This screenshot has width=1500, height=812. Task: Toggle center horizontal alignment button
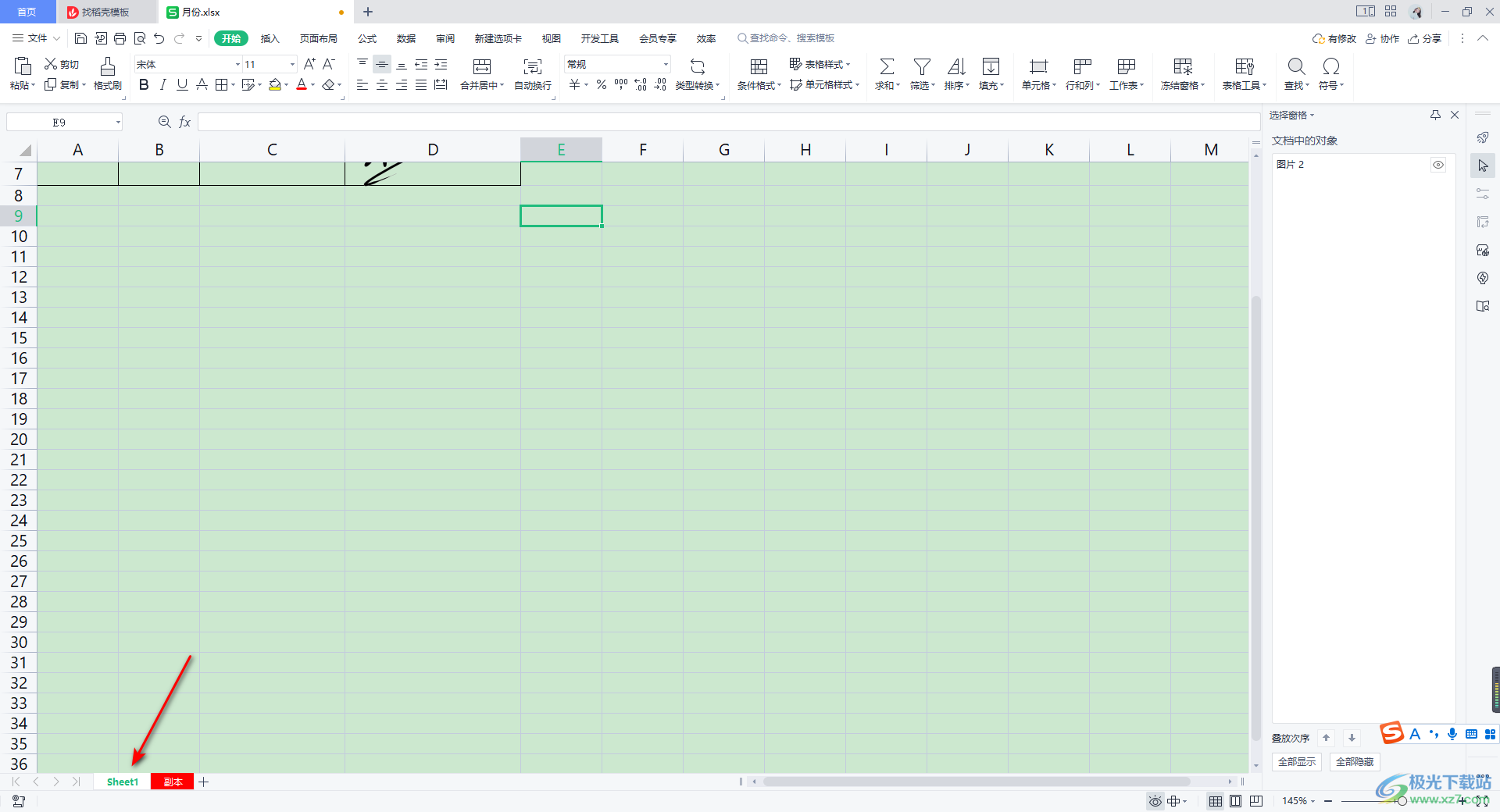coord(382,84)
